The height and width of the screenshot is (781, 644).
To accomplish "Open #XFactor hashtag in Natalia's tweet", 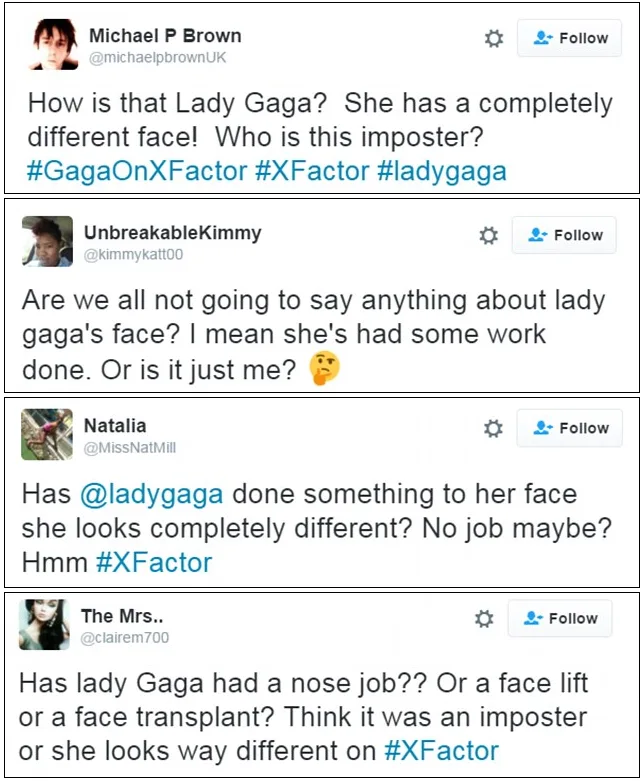I will 154,563.
